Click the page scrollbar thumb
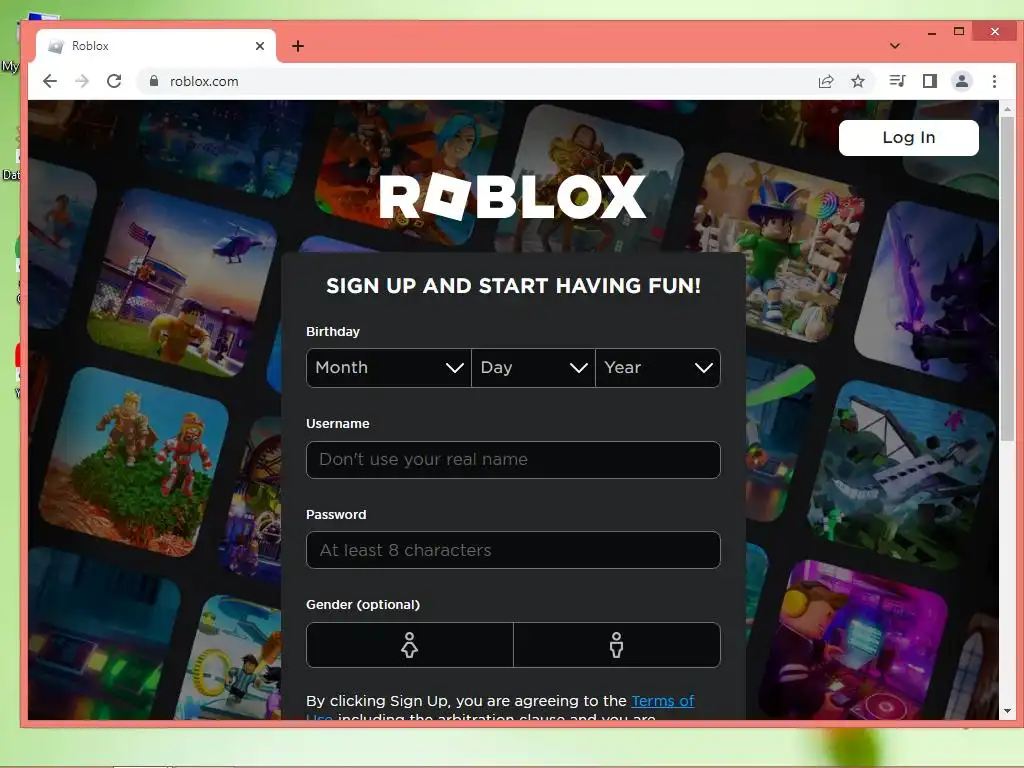The width and height of the screenshot is (1024, 768). pyautogui.click(x=1007, y=281)
